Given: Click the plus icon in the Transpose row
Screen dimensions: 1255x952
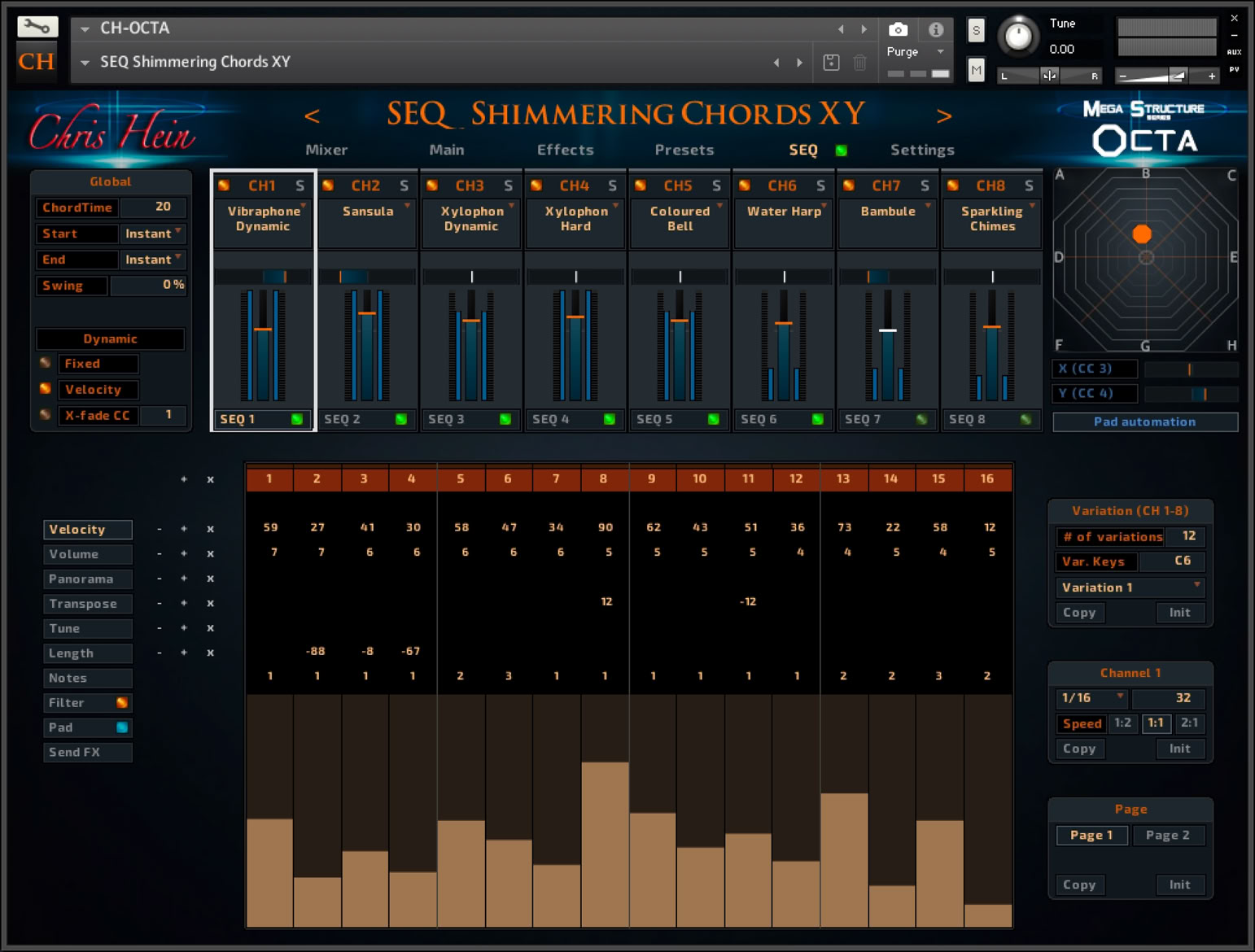Looking at the screenshot, I should point(184,604).
